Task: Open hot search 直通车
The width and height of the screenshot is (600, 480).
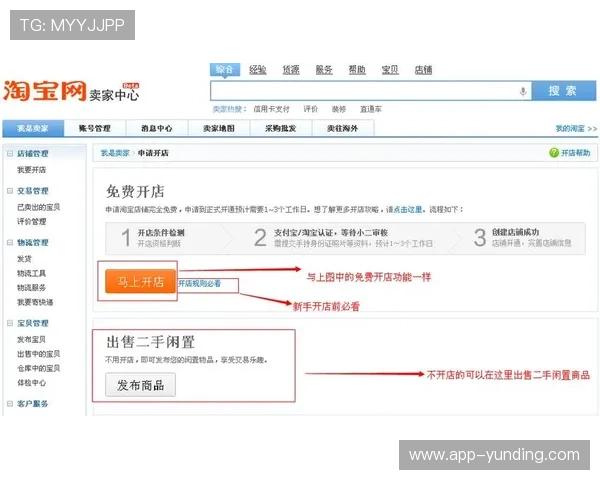Action: point(370,109)
